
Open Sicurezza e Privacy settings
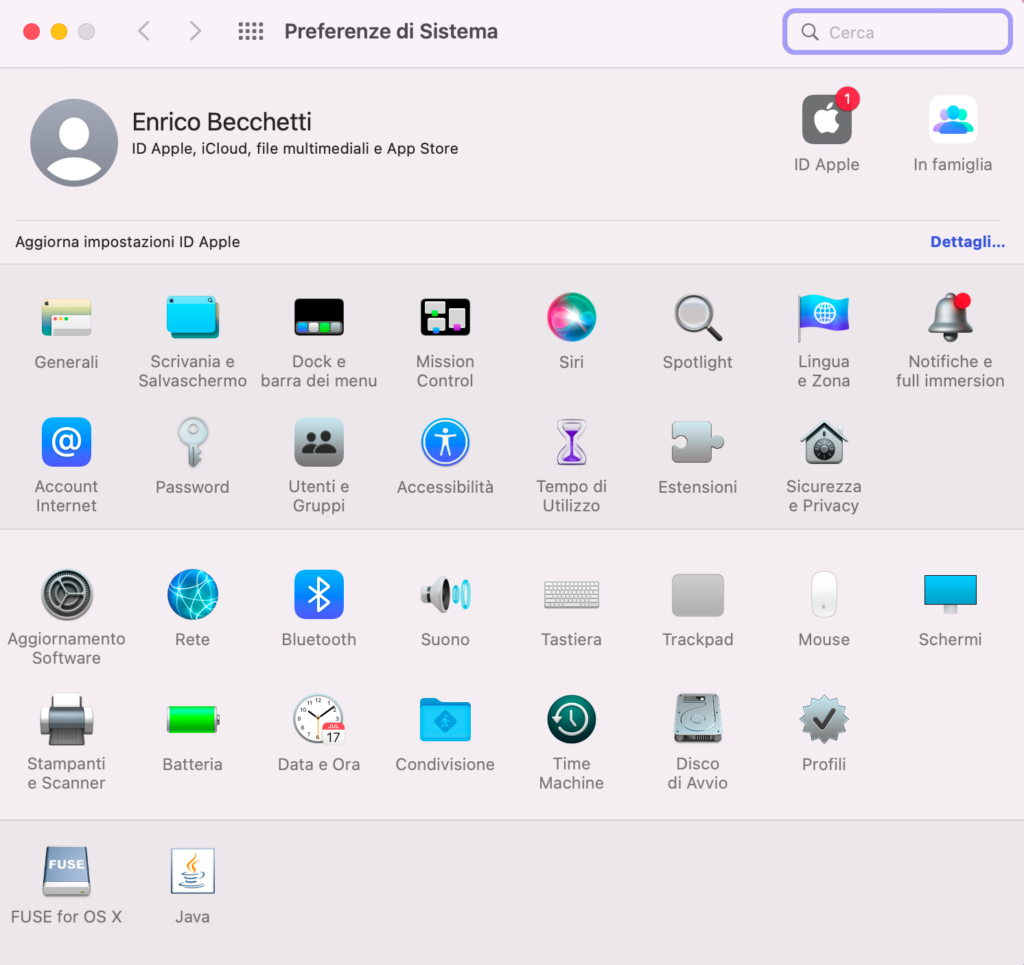[x=824, y=443]
